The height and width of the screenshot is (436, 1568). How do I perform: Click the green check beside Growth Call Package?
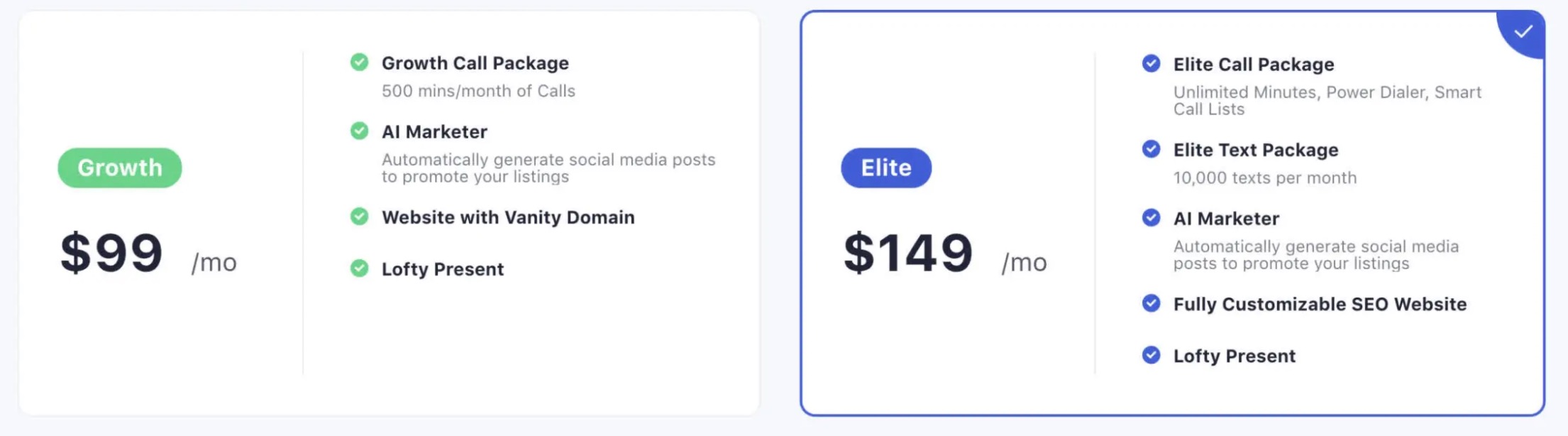tap(360, 62)
